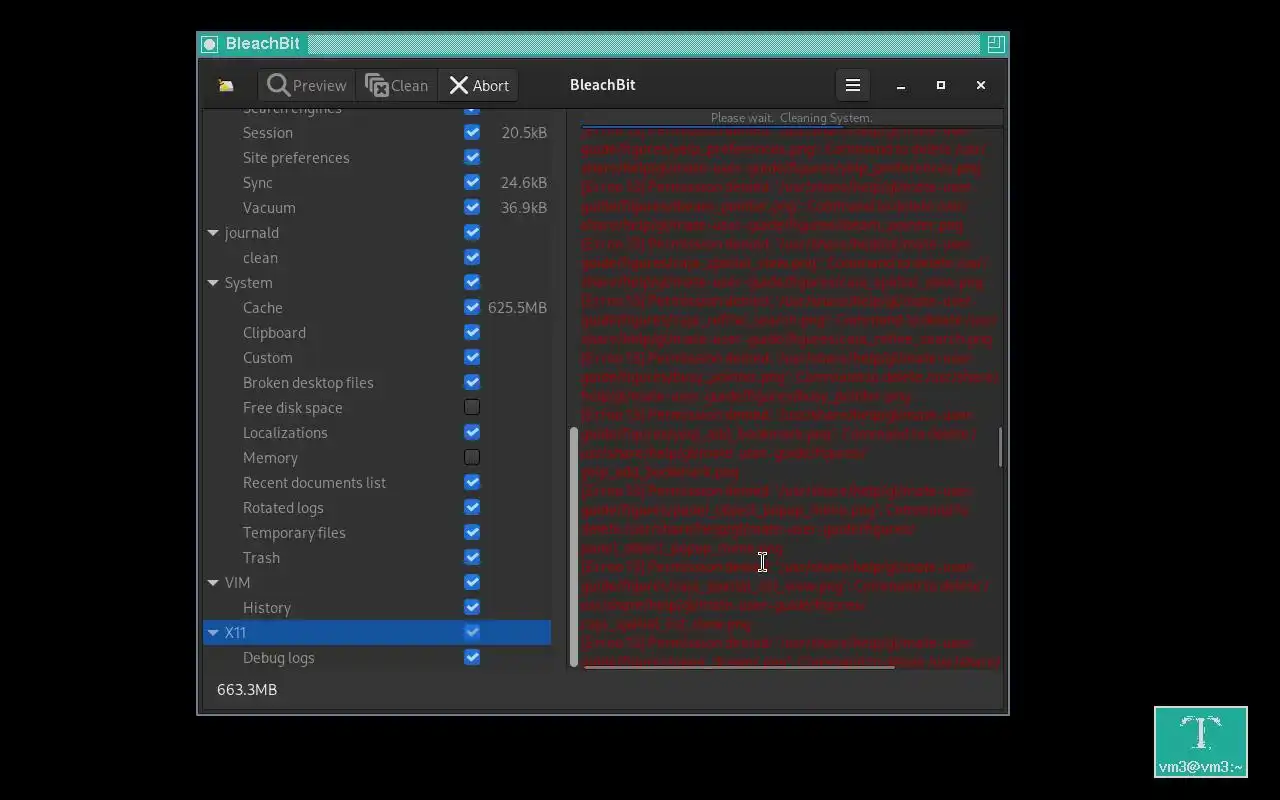Toggle the journald clean checkbox
Viewport: 1280px width, 800px height.
472,258
